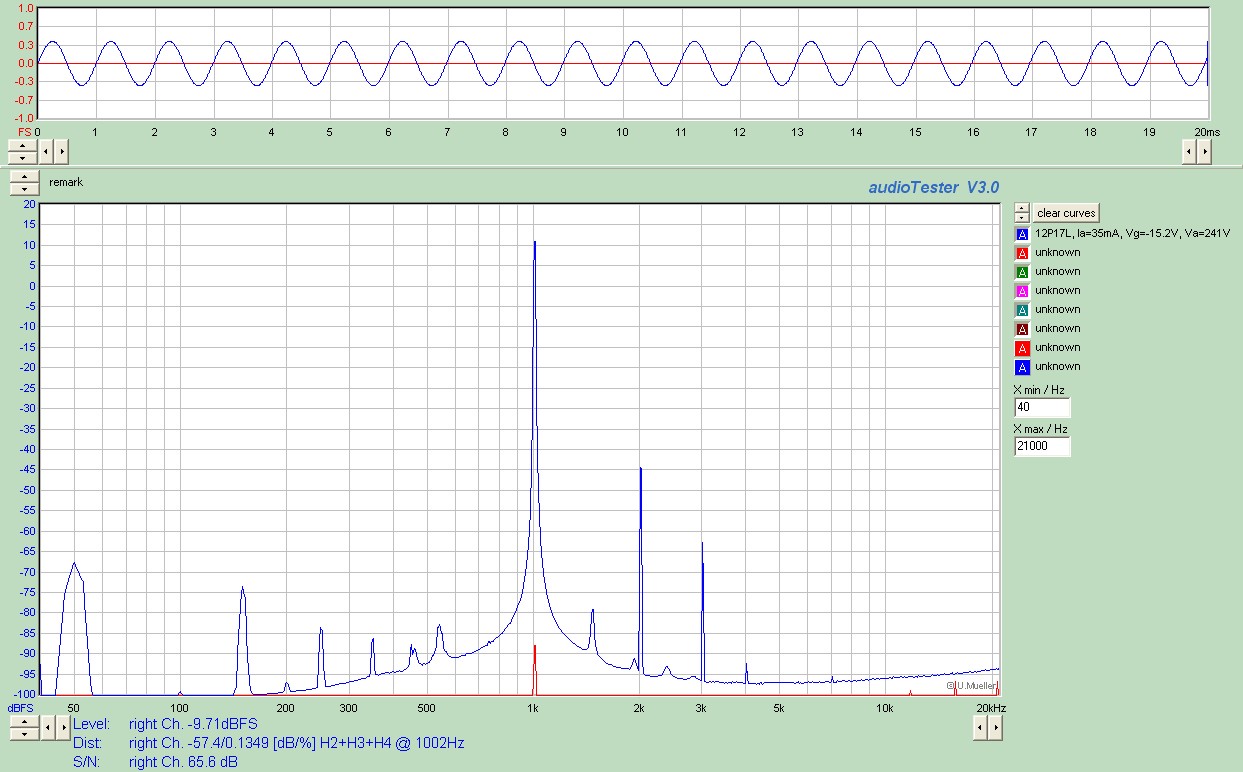Click the 'remark' label above the spectrum
Image resolution: width=1243 pixels, height=772 pixels.
click(x=66, y=183)
